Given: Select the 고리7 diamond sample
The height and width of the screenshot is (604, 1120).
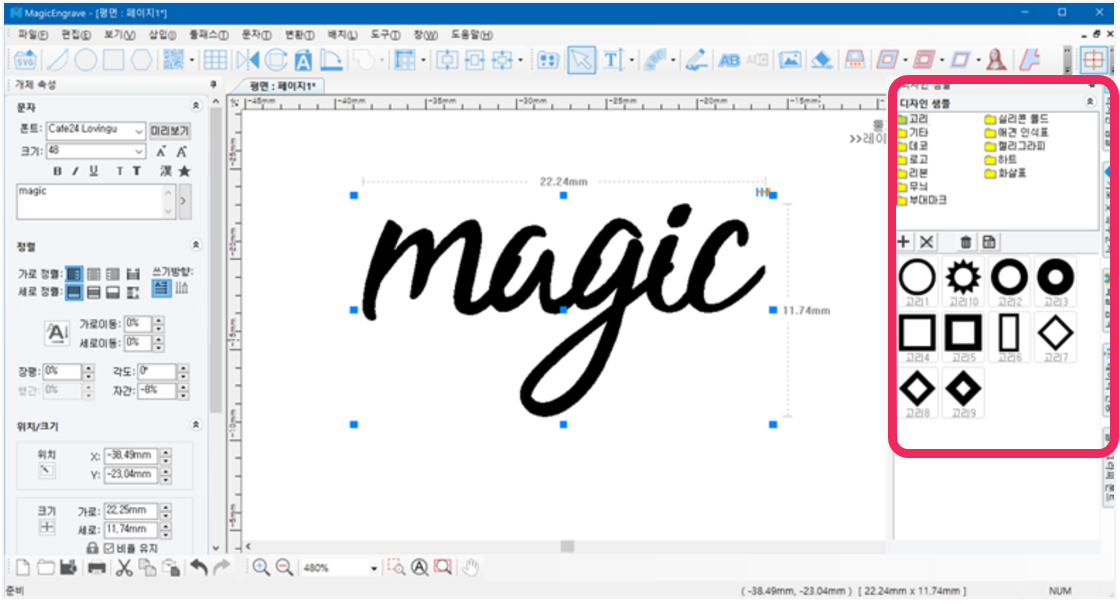Looking at the screenshot, I should (1055, 337).
